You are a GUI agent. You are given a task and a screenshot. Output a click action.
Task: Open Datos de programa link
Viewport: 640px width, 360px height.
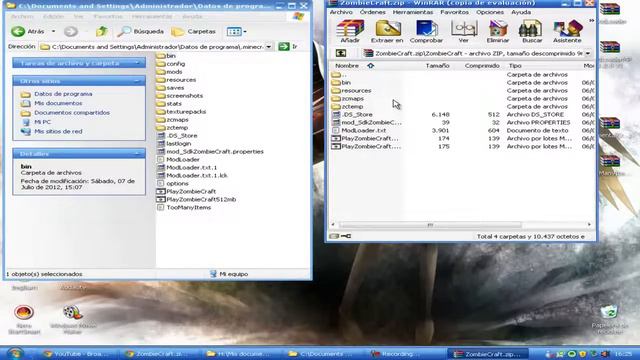[63, 94]
